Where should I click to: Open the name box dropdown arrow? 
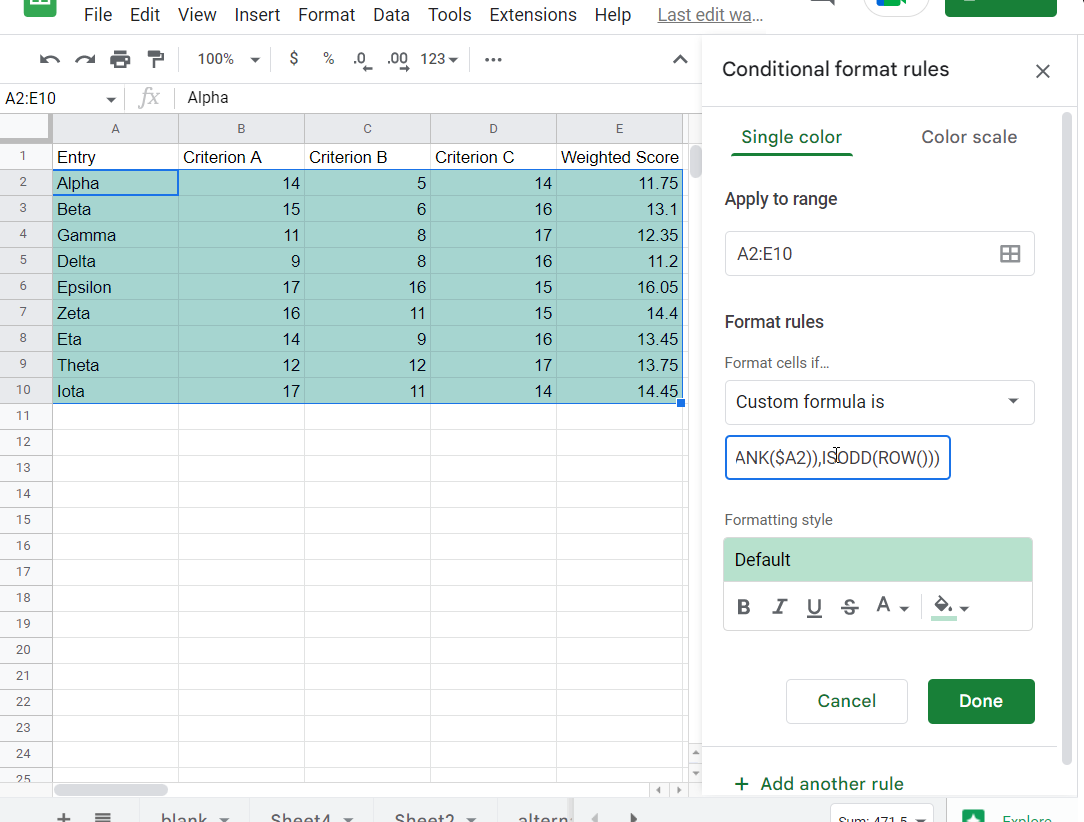coord(111,99)
